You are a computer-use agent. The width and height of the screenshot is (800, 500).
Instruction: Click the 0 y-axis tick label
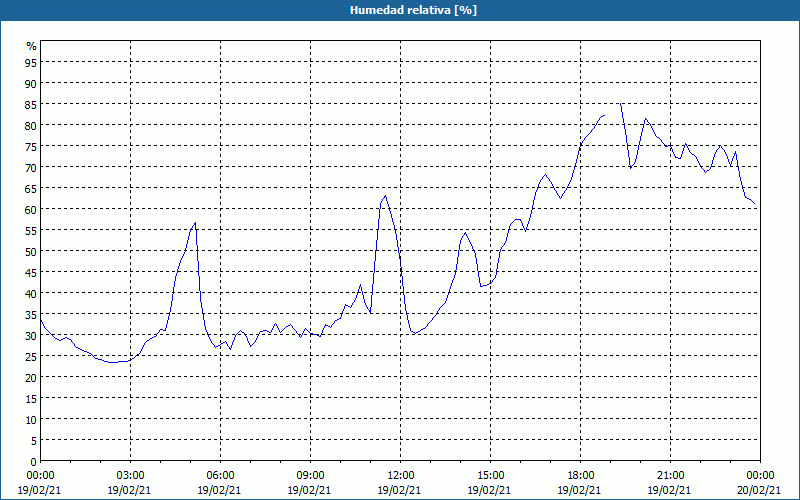click(34, 462)
